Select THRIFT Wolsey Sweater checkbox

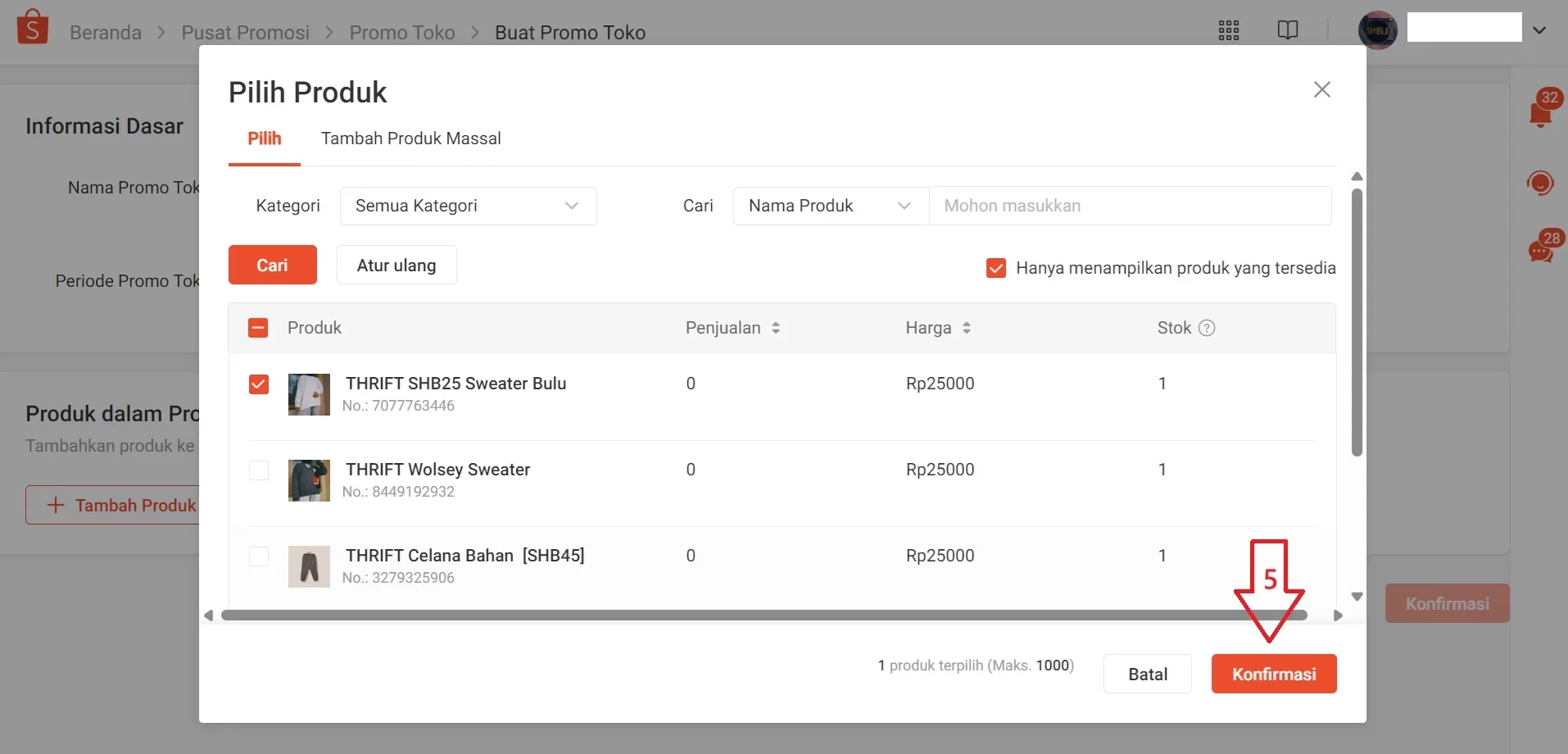(x=259, y=470)
